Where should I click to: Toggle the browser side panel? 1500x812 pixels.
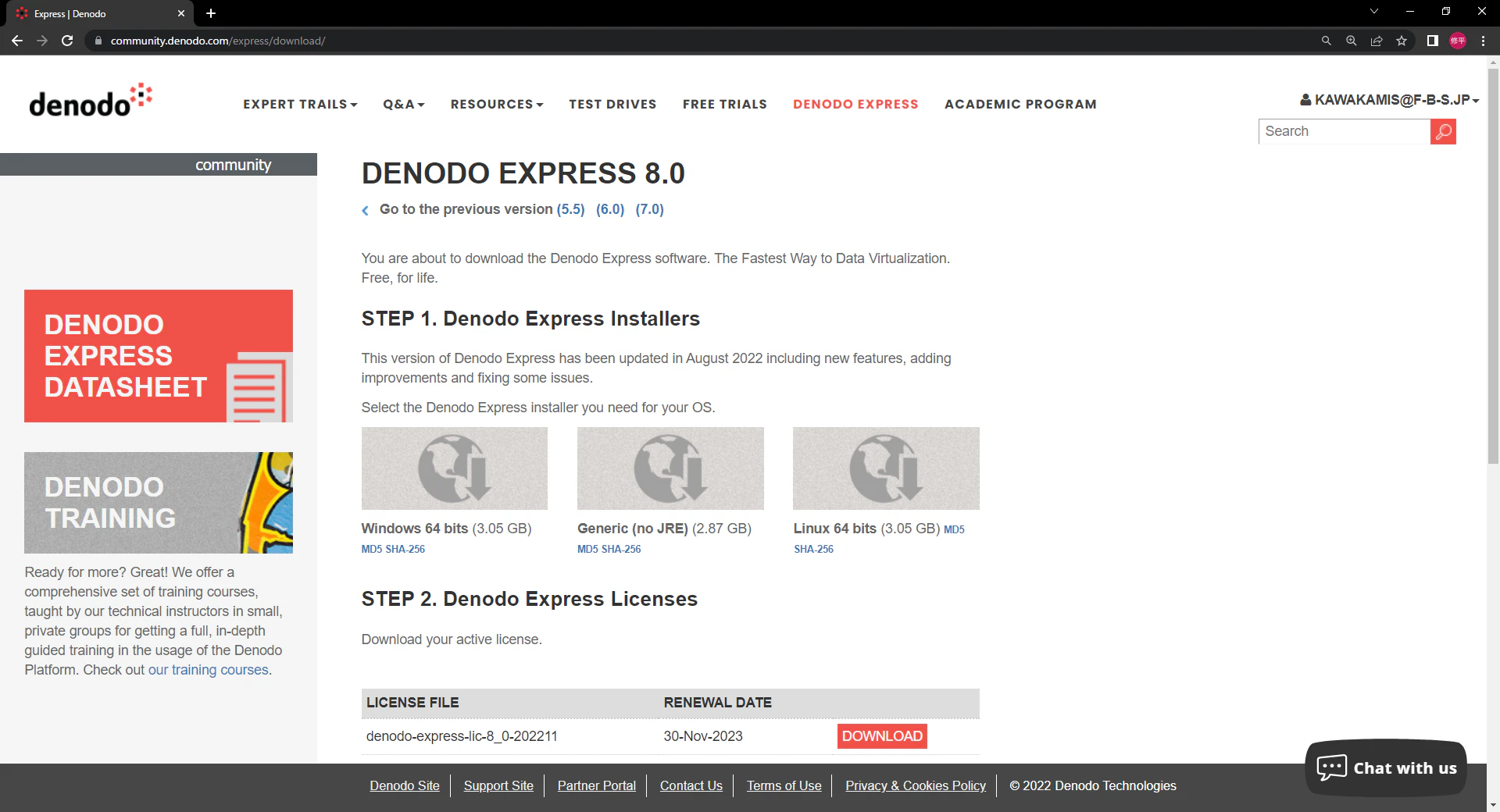pyautogui.click(x=1432, y=41)
